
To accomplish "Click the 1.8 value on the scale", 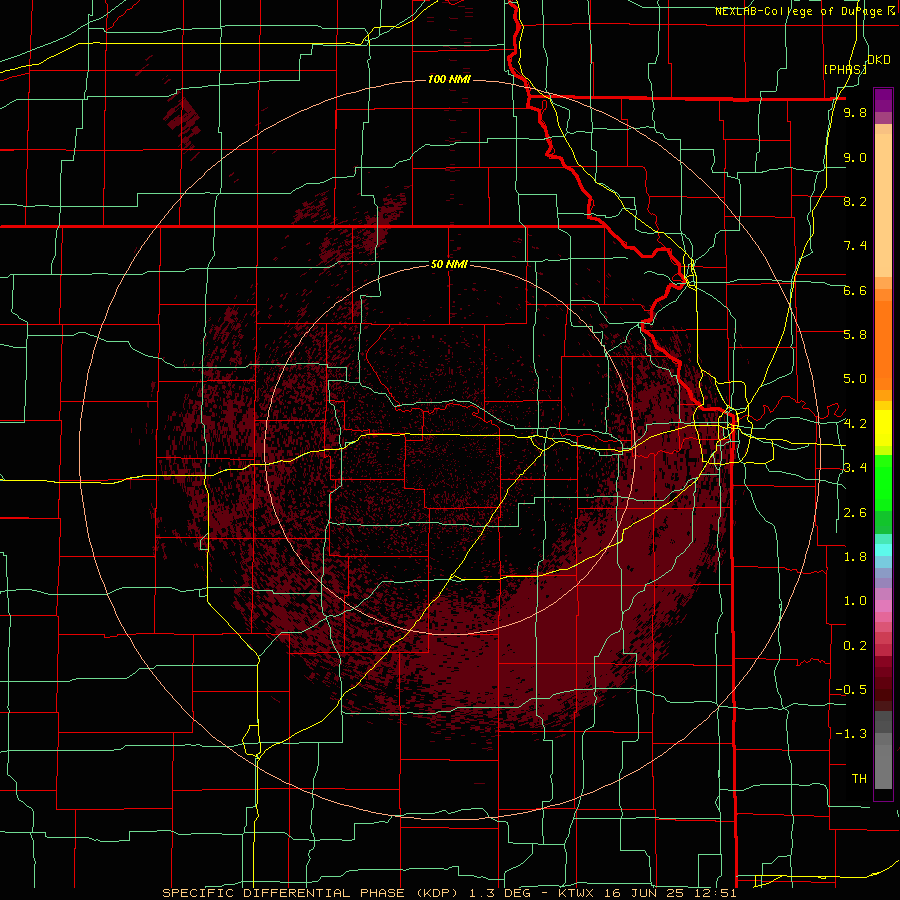I will pyautogui.click(x=855, y=557).
